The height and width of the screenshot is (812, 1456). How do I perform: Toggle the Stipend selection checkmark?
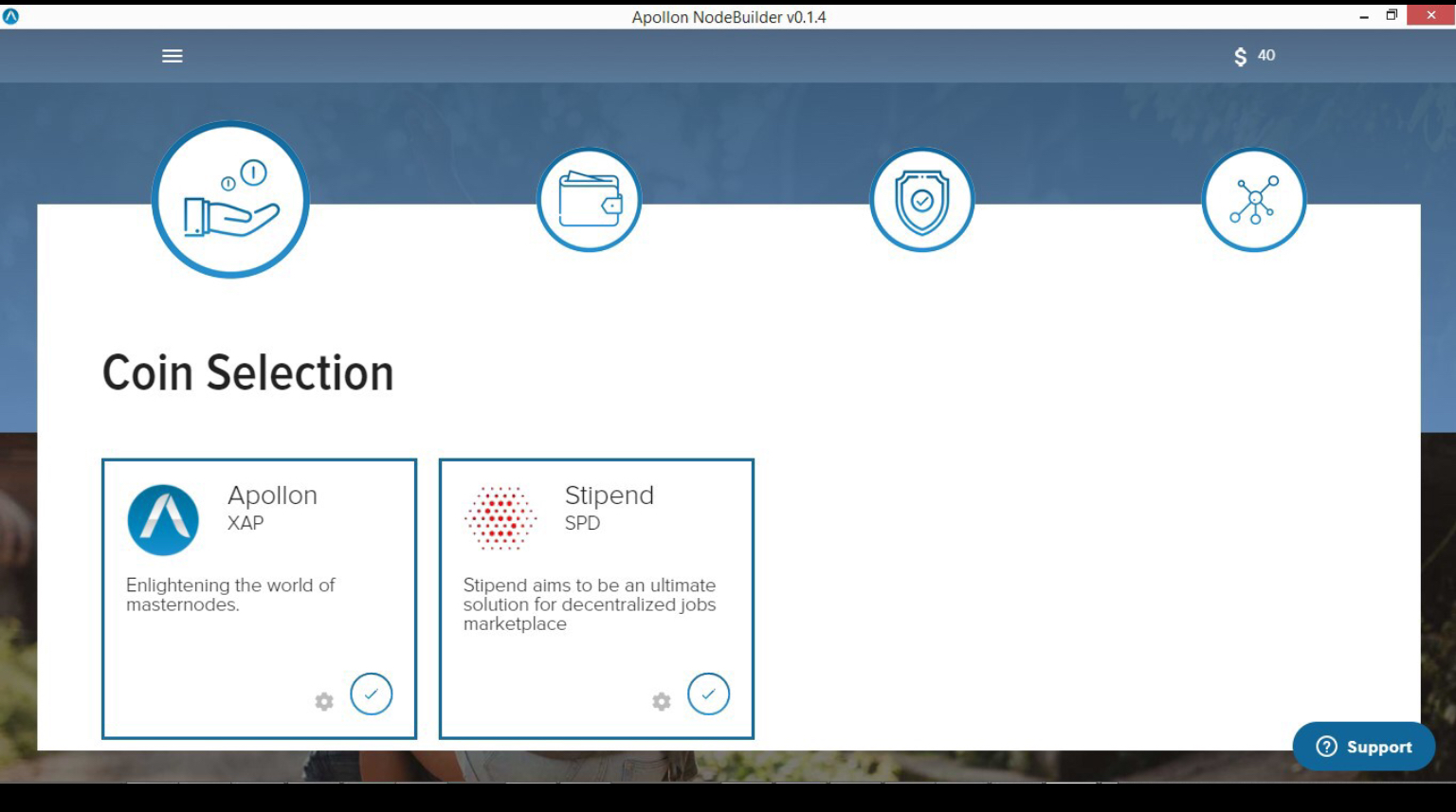pos(709,694)
